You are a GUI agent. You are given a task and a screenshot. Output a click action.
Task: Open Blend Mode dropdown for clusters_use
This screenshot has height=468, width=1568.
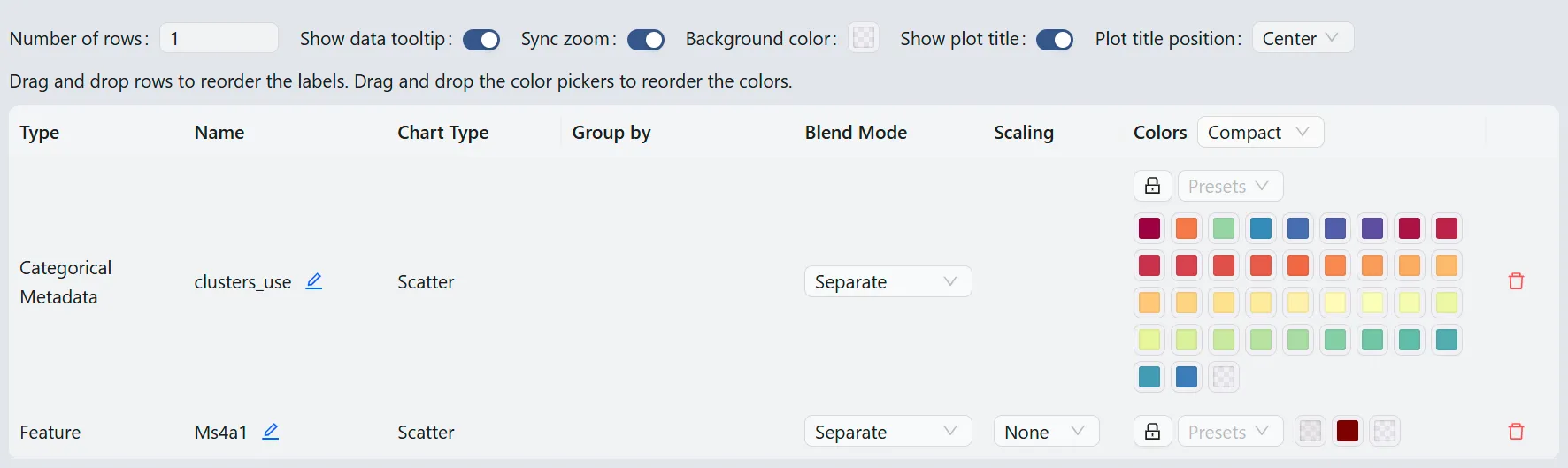[888, 281]
